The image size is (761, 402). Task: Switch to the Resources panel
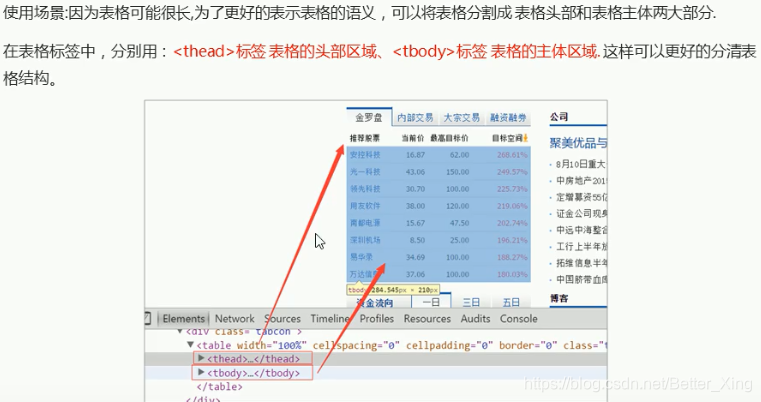point(427,318)
